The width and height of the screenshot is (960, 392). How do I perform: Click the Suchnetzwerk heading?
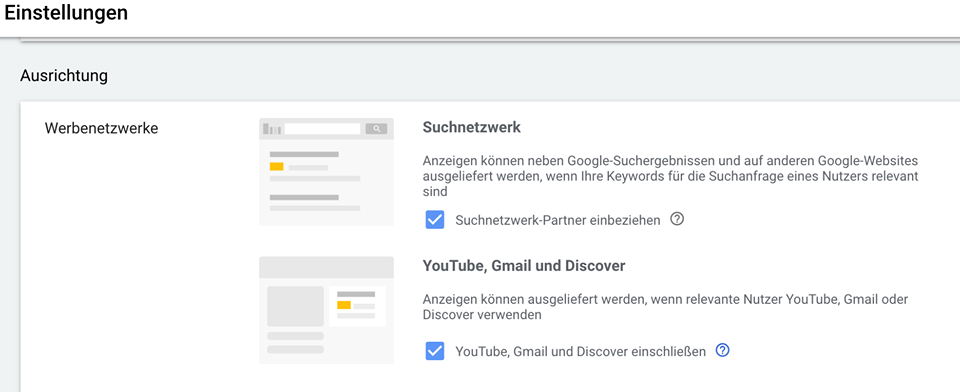[471, 127]
